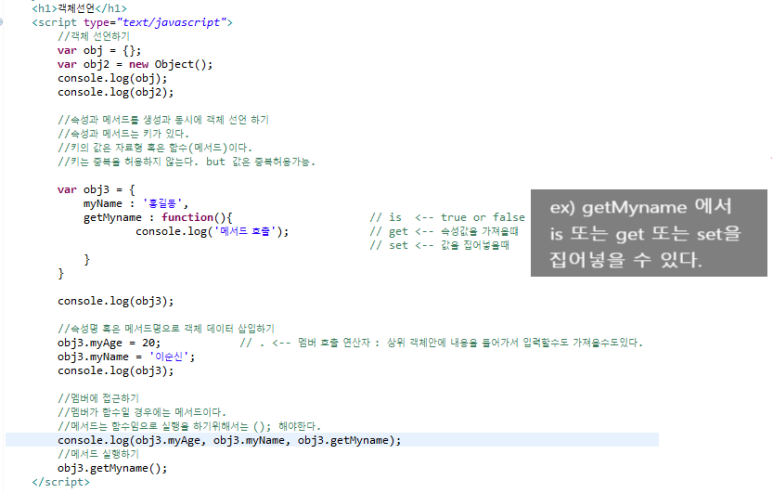The height and width of the screenshot is (493, 773).
Task: Click the myName : '홍길동' property line
Action: [136, 204]
